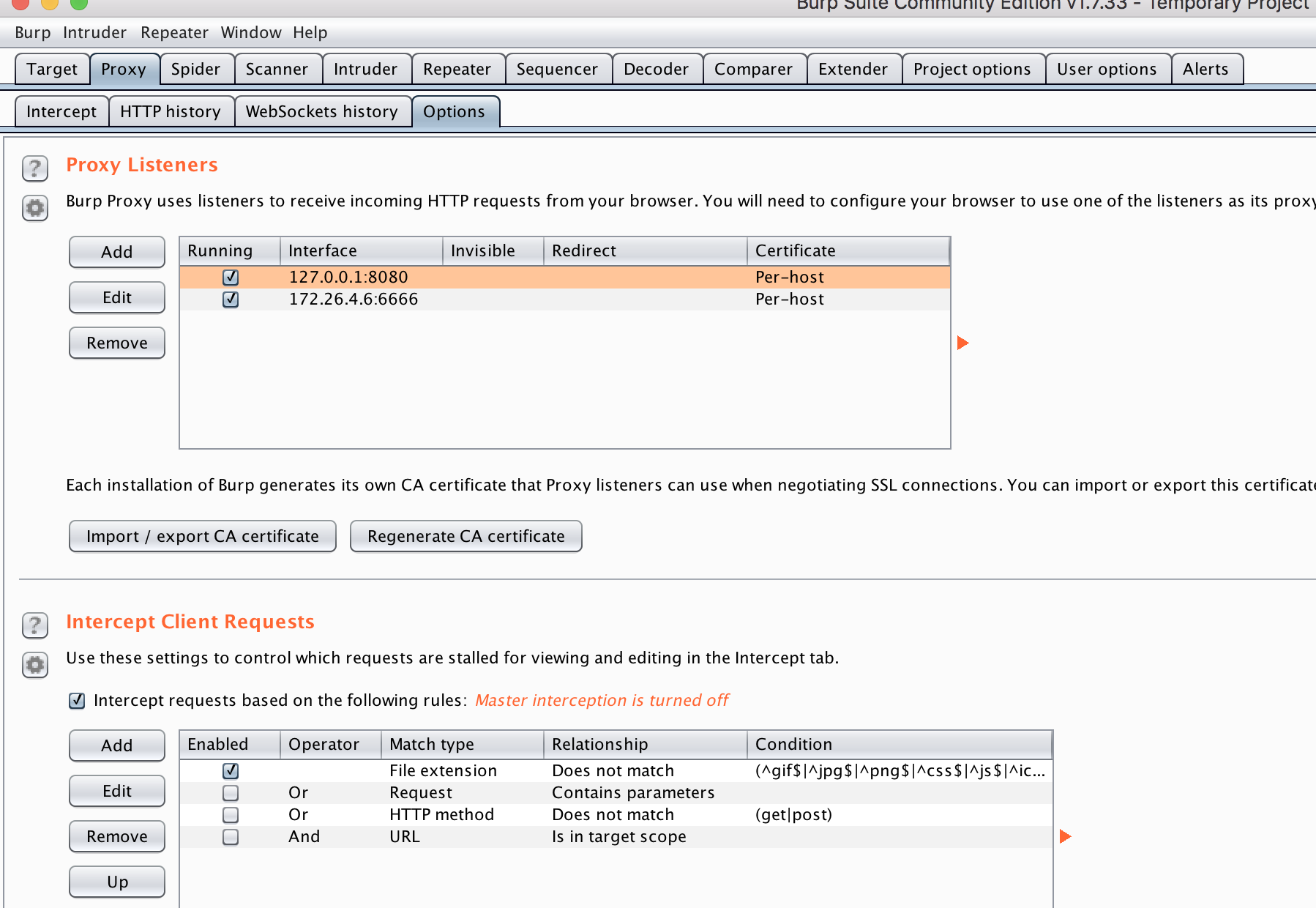Move intercept rule Up
1316x908 pixels.
[117, 882]
